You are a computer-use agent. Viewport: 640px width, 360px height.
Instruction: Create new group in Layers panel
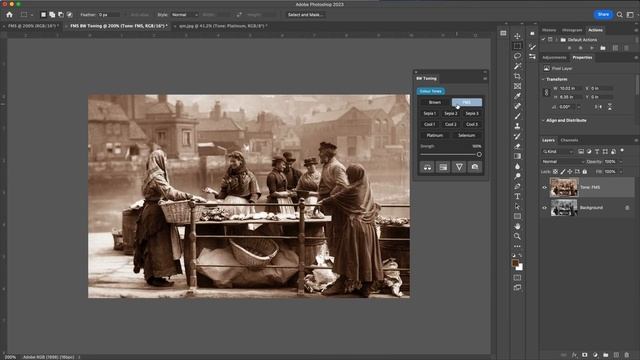tap(606, 355)
